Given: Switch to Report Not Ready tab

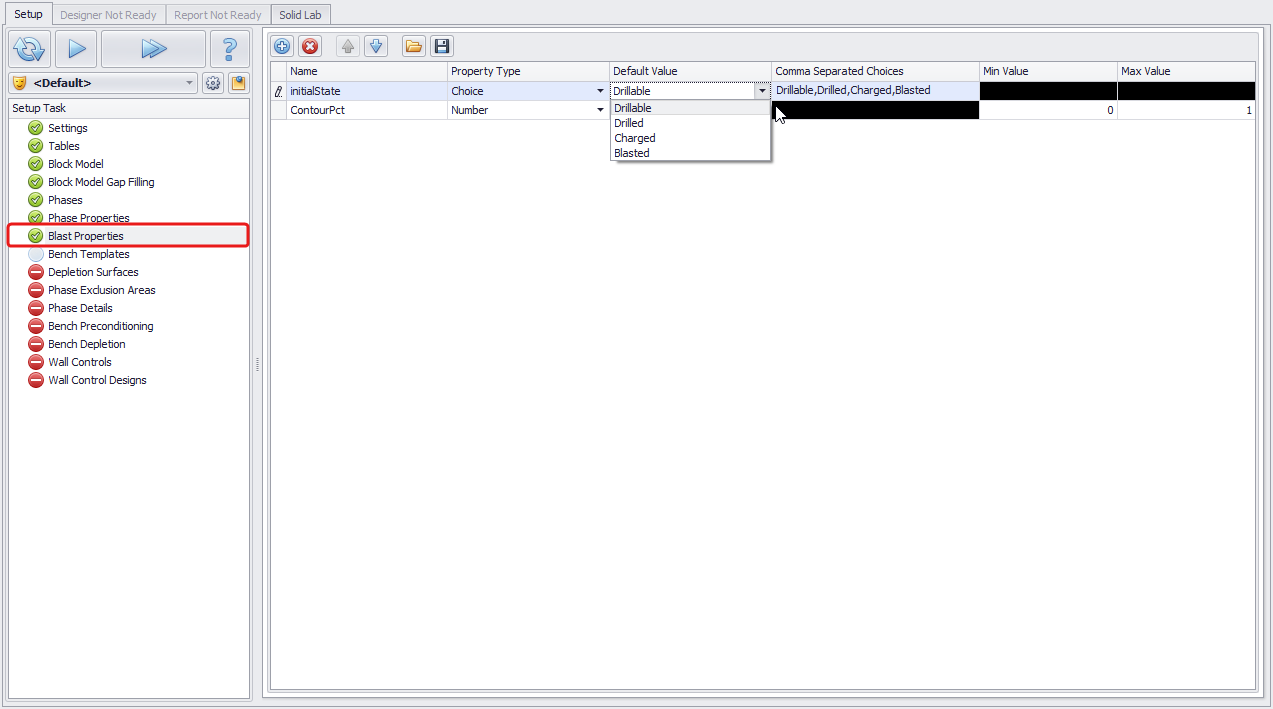Looking at the screenshot, I should coord(217,15).
